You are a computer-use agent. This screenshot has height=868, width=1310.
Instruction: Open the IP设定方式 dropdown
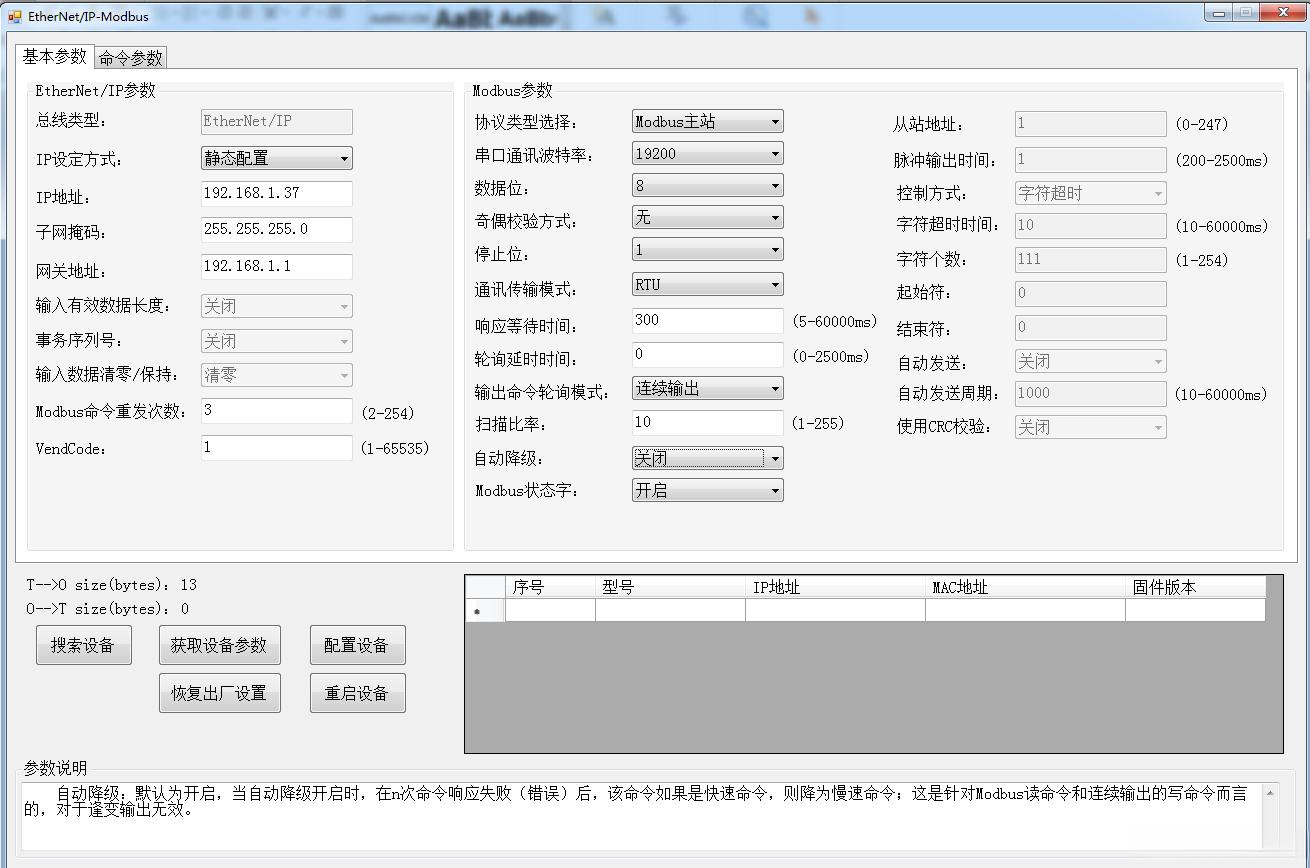click(277, 158)
